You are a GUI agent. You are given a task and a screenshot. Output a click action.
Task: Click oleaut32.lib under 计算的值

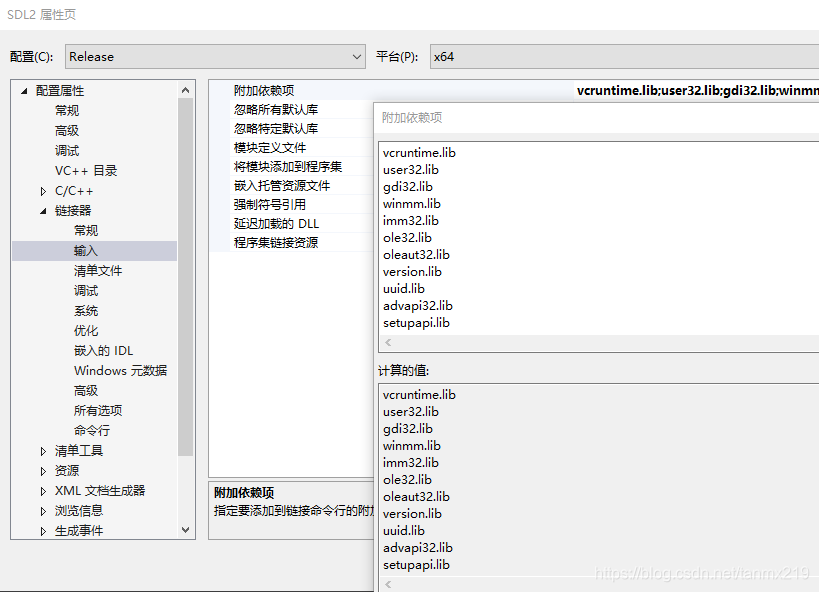(416, 497)
